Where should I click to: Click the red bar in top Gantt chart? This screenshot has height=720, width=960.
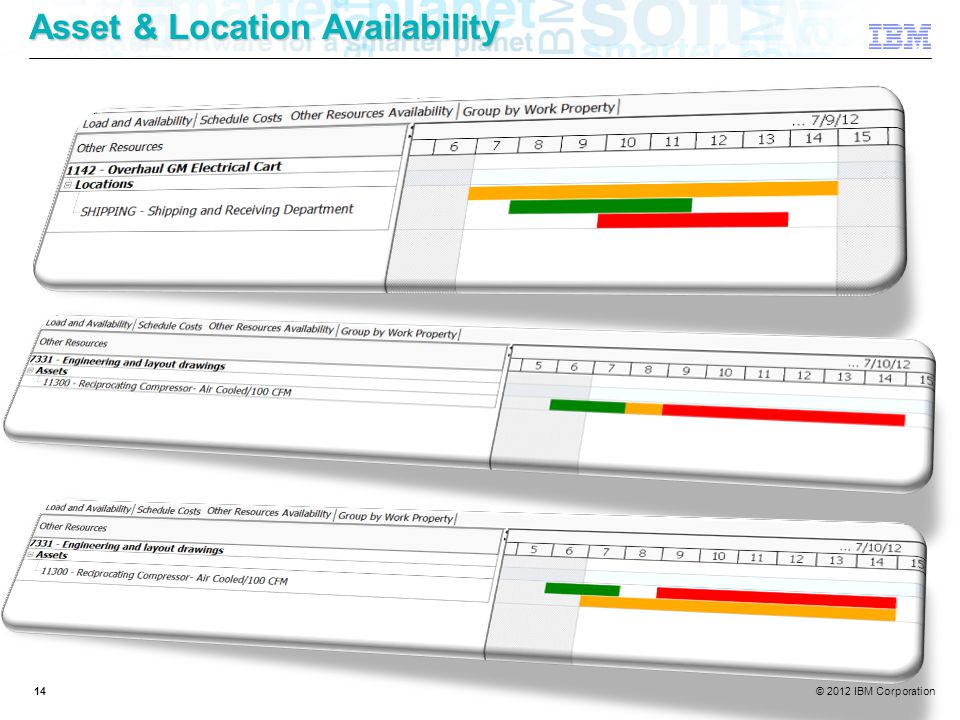point(692,220)
